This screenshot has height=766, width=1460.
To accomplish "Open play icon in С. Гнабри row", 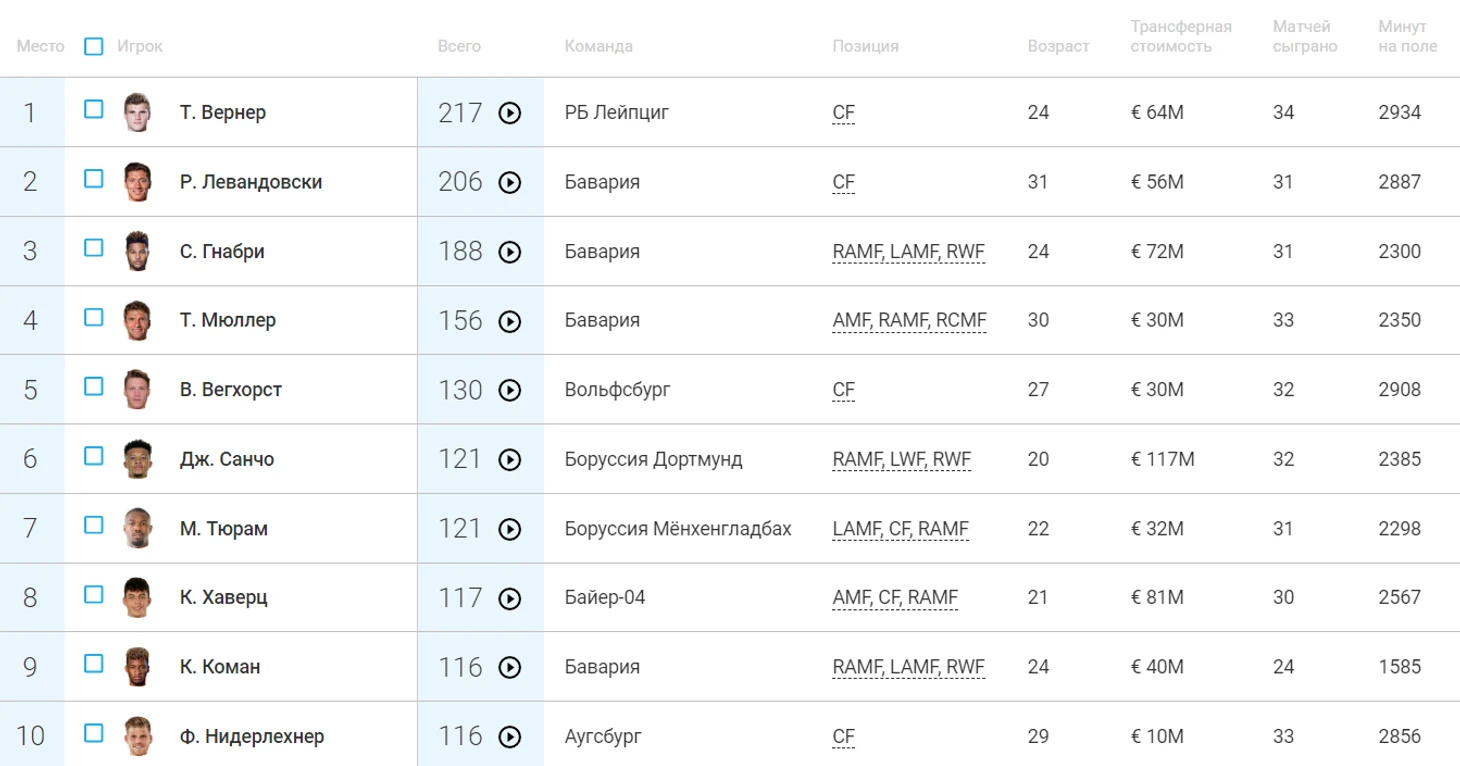I will point(510,252).
